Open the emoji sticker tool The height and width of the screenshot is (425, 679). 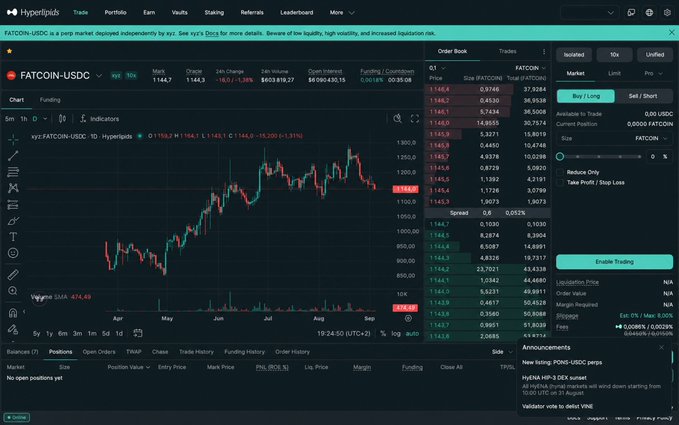[13, 253]
